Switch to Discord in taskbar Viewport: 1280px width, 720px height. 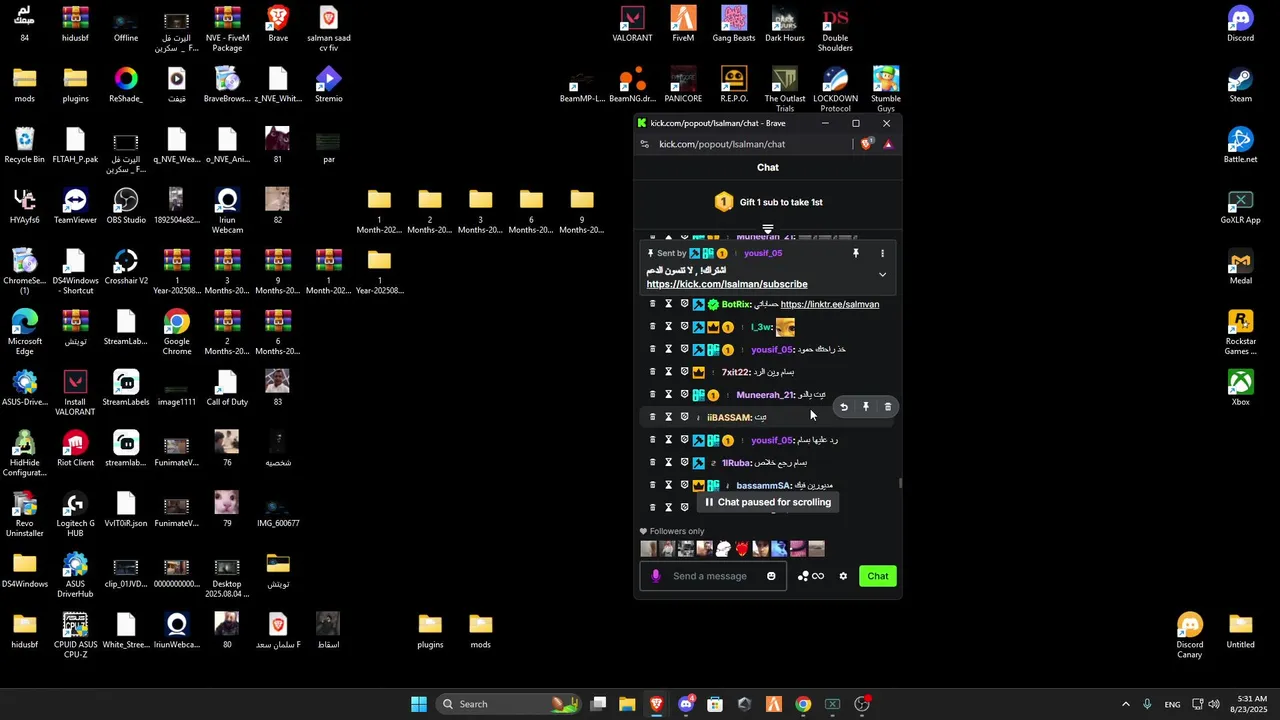(x=686, y=704)
